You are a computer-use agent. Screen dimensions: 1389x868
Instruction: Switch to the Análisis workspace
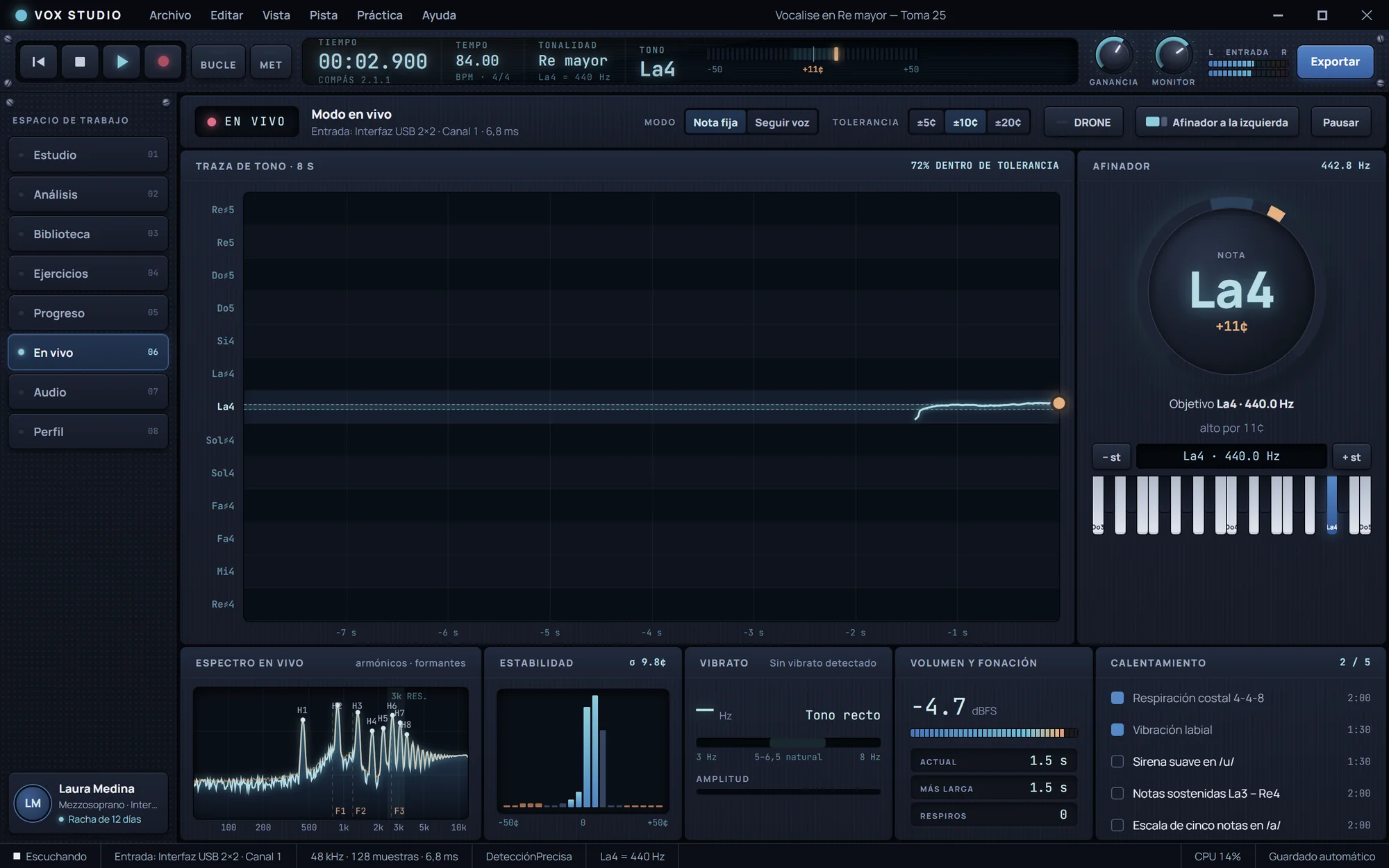pyautogui.click(x=88, y=194)
